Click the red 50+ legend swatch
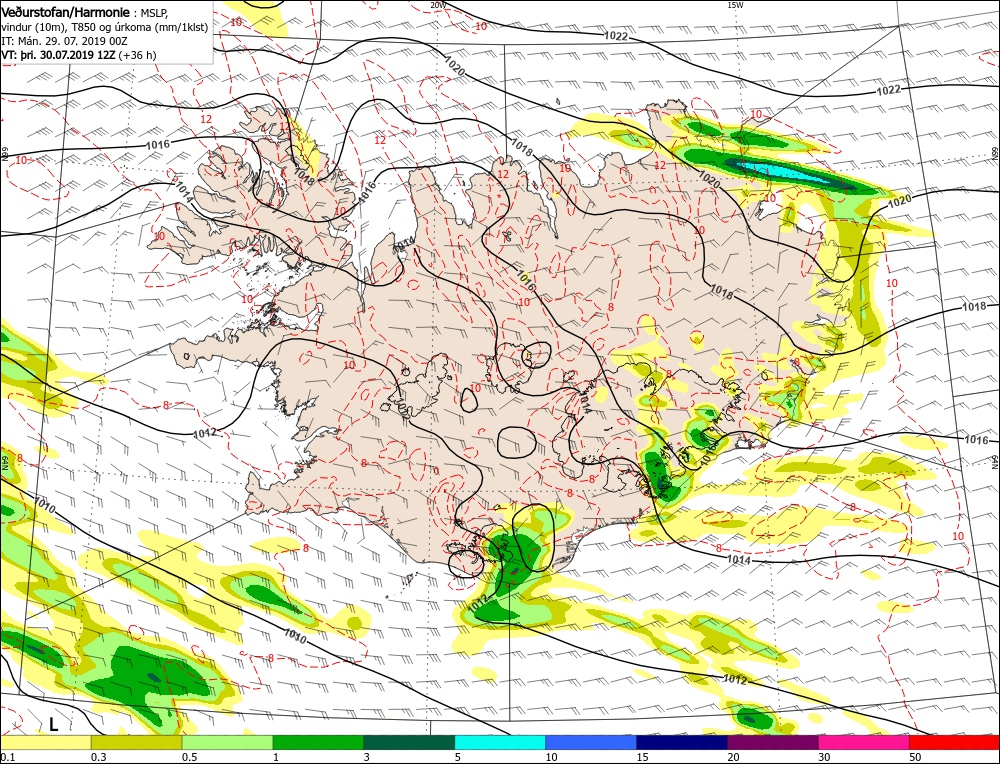This screenshot has width=1000, height=764. [955, 742]
